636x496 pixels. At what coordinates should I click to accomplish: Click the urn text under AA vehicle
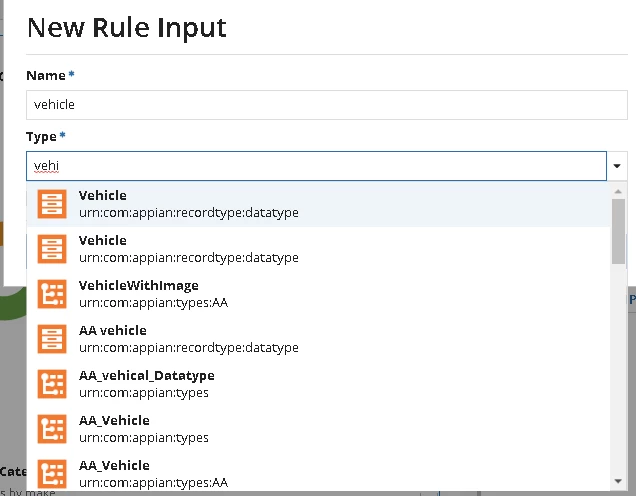189,348
